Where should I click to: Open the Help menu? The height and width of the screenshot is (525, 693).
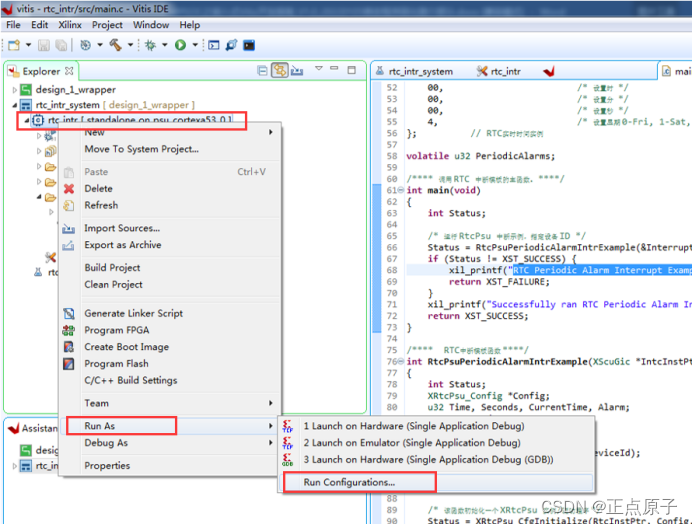coord(190,25)
